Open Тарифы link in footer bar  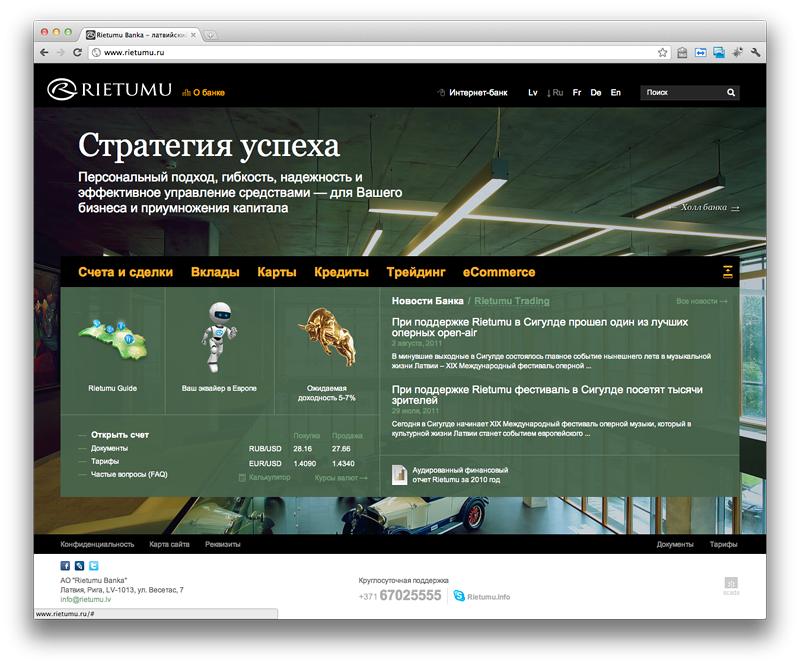pos(723,544)
